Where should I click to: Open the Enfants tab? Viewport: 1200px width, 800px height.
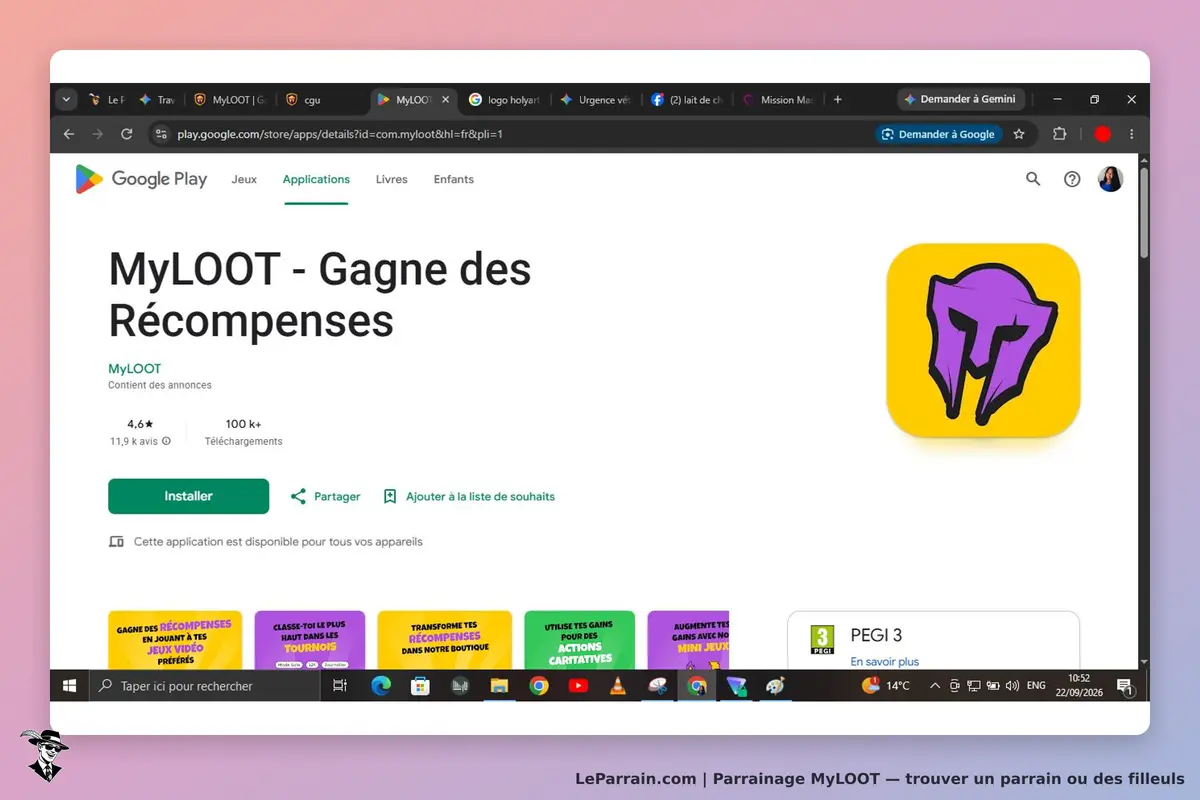click(x=454, y=180)
